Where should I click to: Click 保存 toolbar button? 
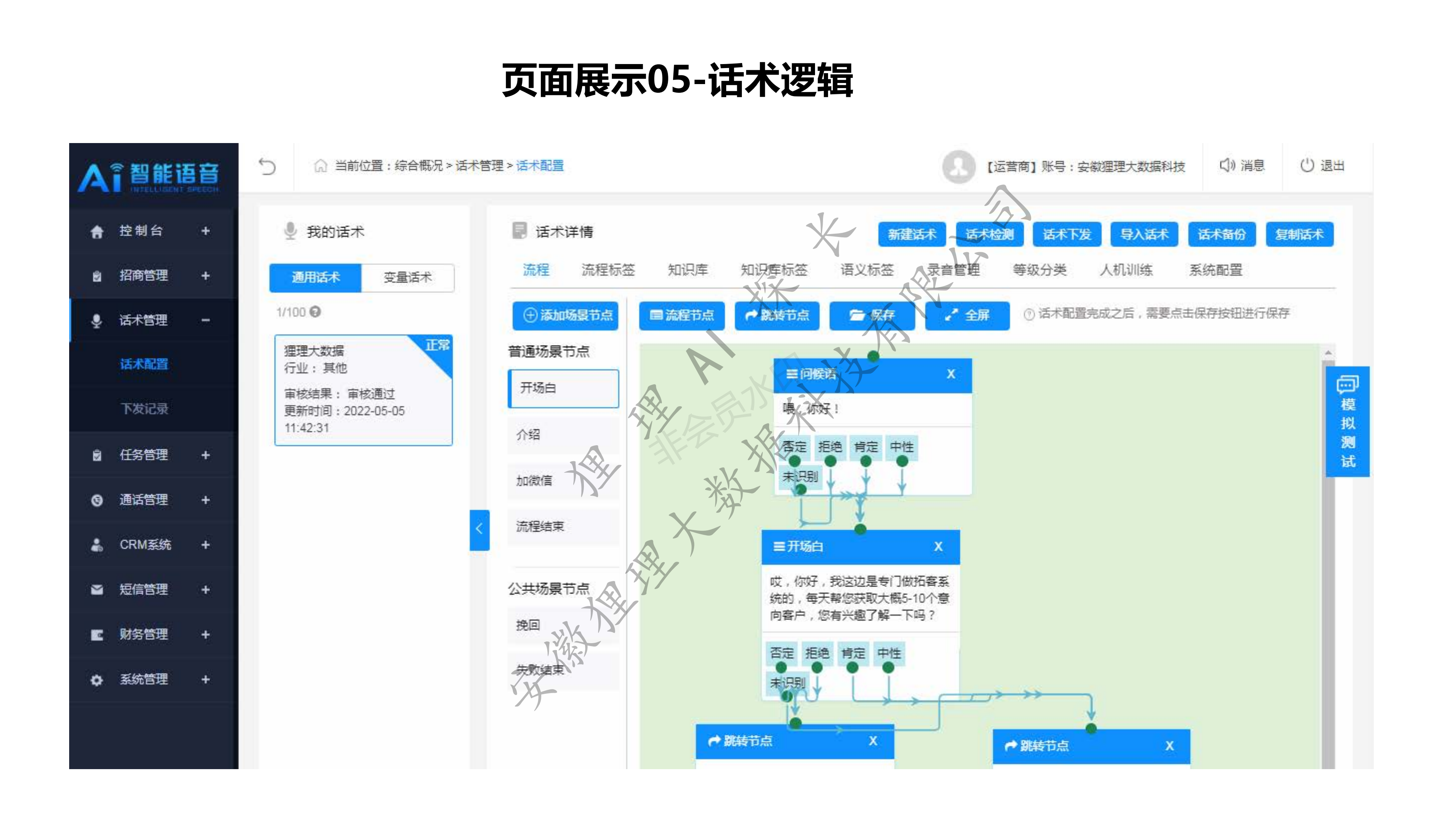[872, 315]
